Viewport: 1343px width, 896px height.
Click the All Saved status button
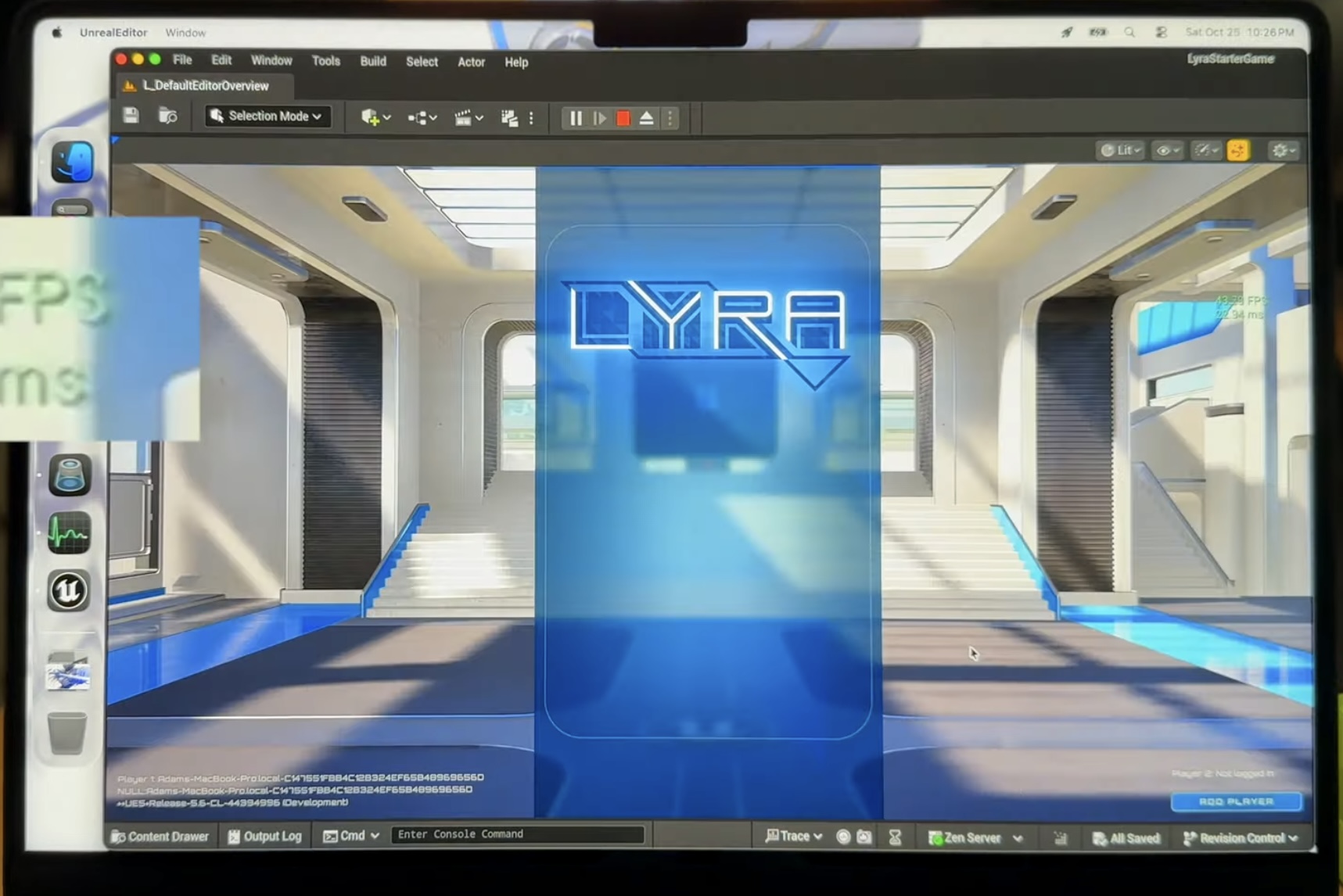tap(1126, 839)
